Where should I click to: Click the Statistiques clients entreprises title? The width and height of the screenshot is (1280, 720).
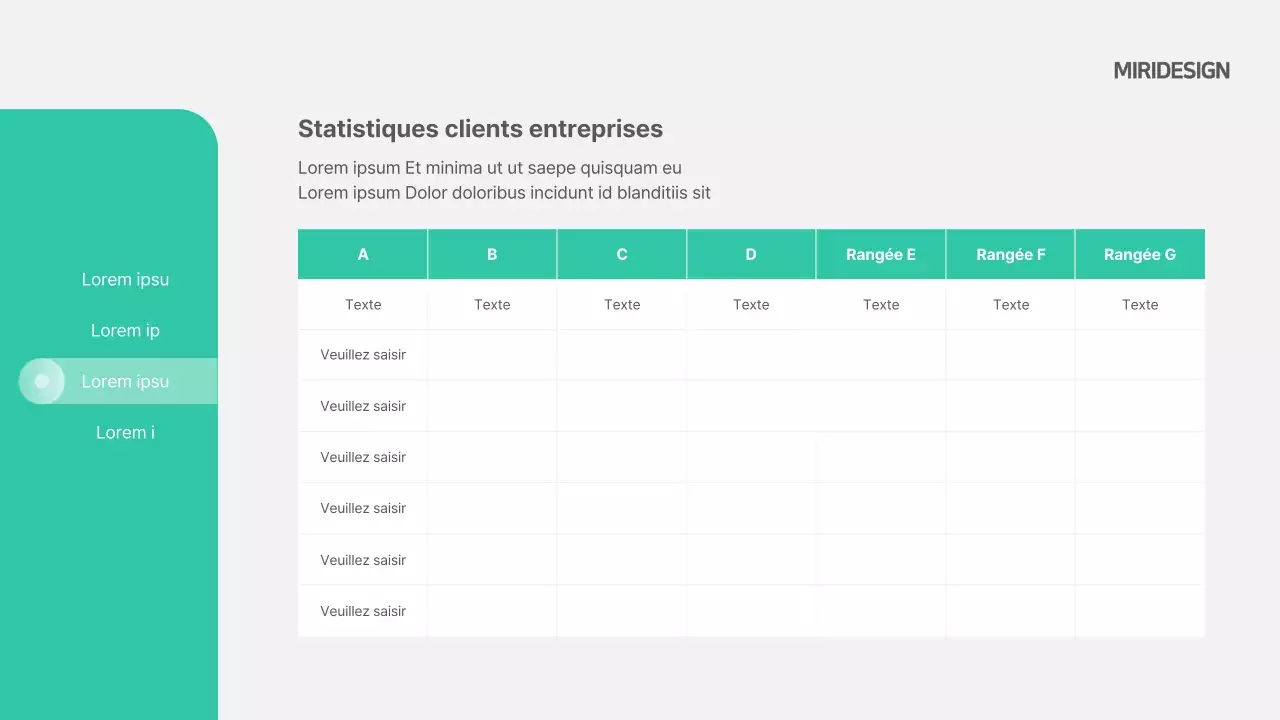click(x=480, y=129)
